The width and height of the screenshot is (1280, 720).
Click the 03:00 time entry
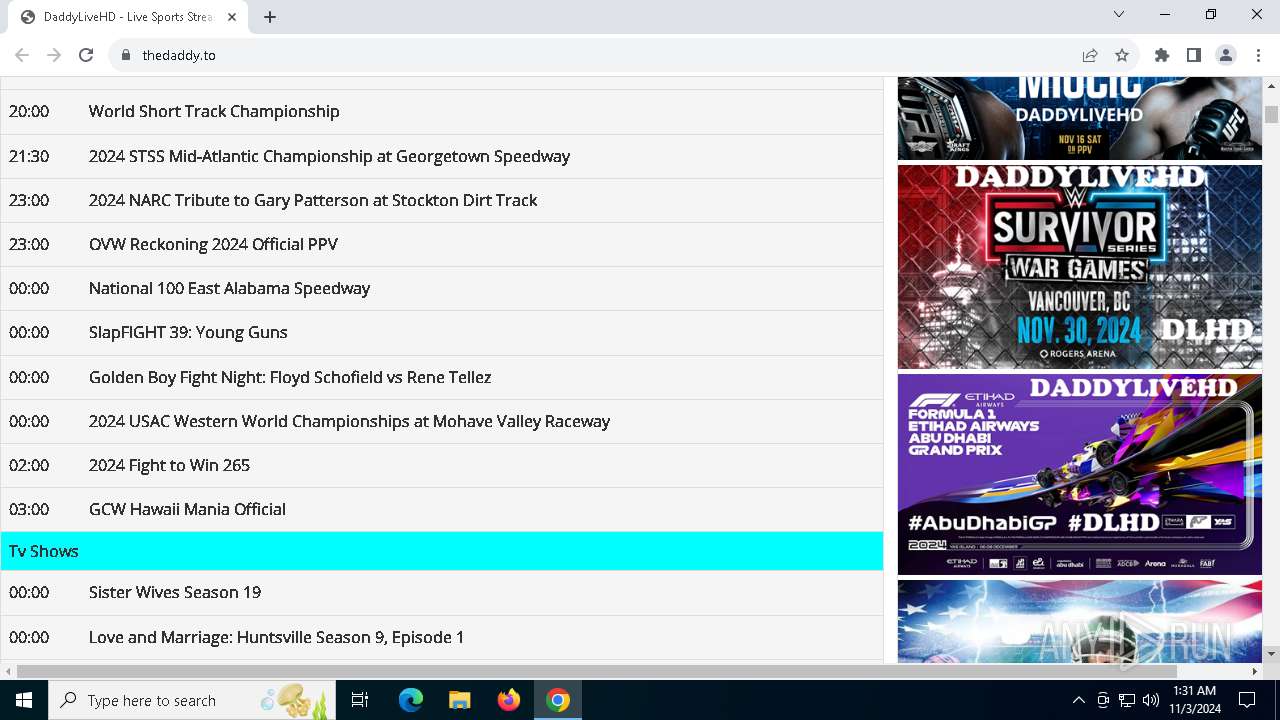[x=29, y=509]
